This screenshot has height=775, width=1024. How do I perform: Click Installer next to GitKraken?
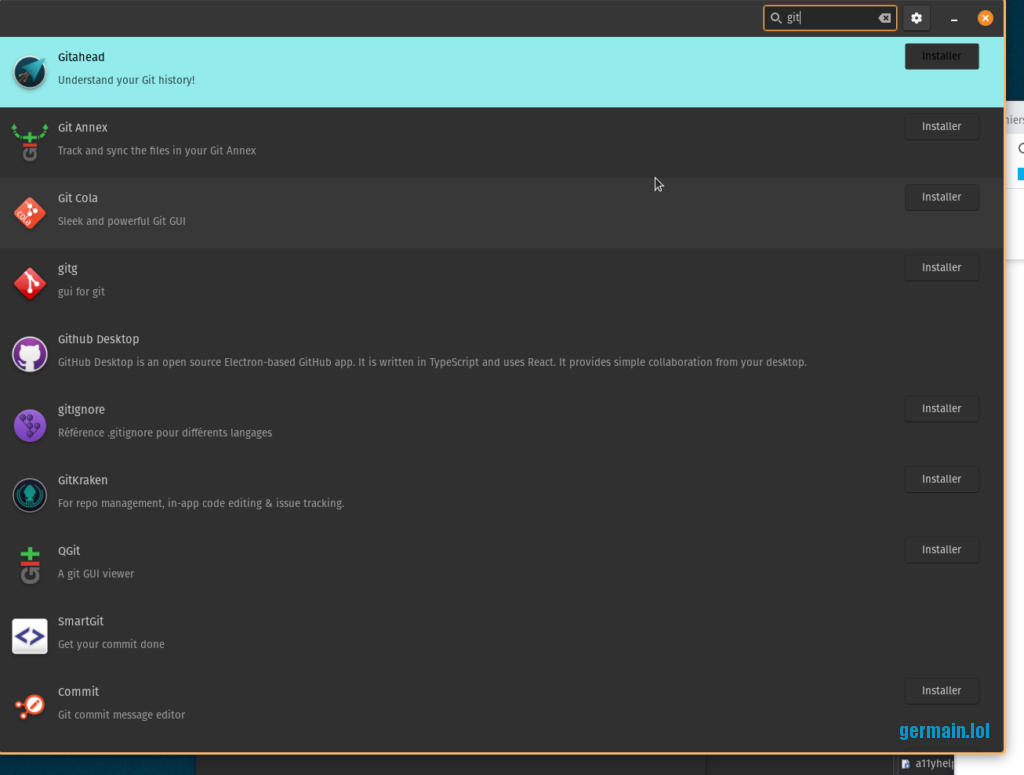(x=941, y=480)
